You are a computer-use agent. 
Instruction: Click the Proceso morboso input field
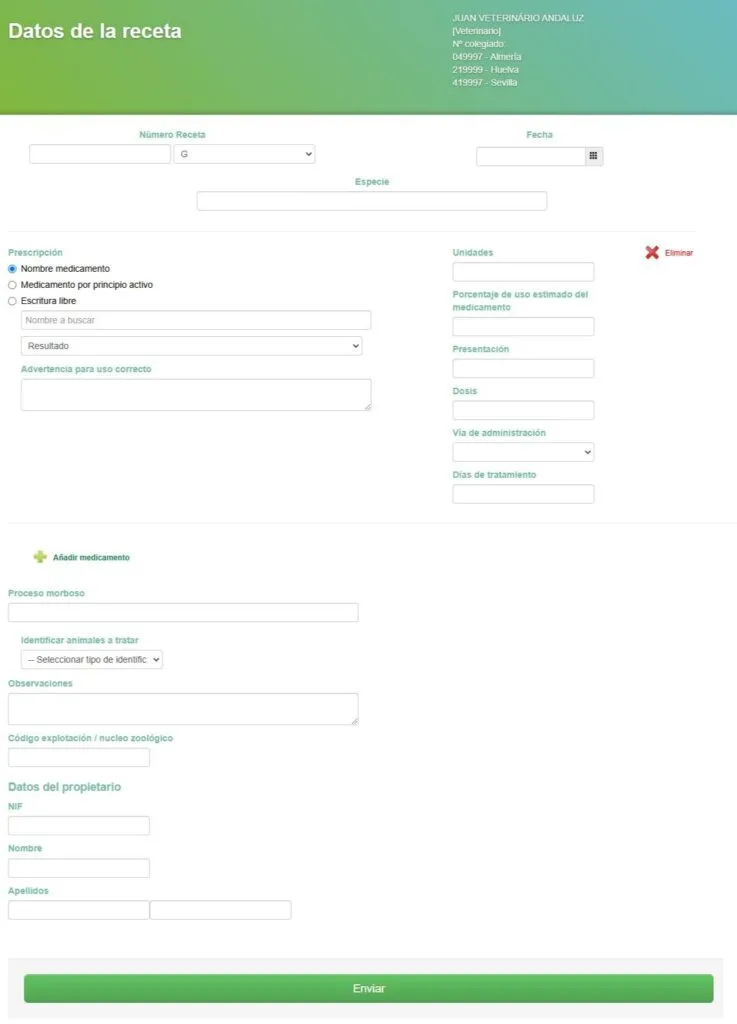click(183, 613)
